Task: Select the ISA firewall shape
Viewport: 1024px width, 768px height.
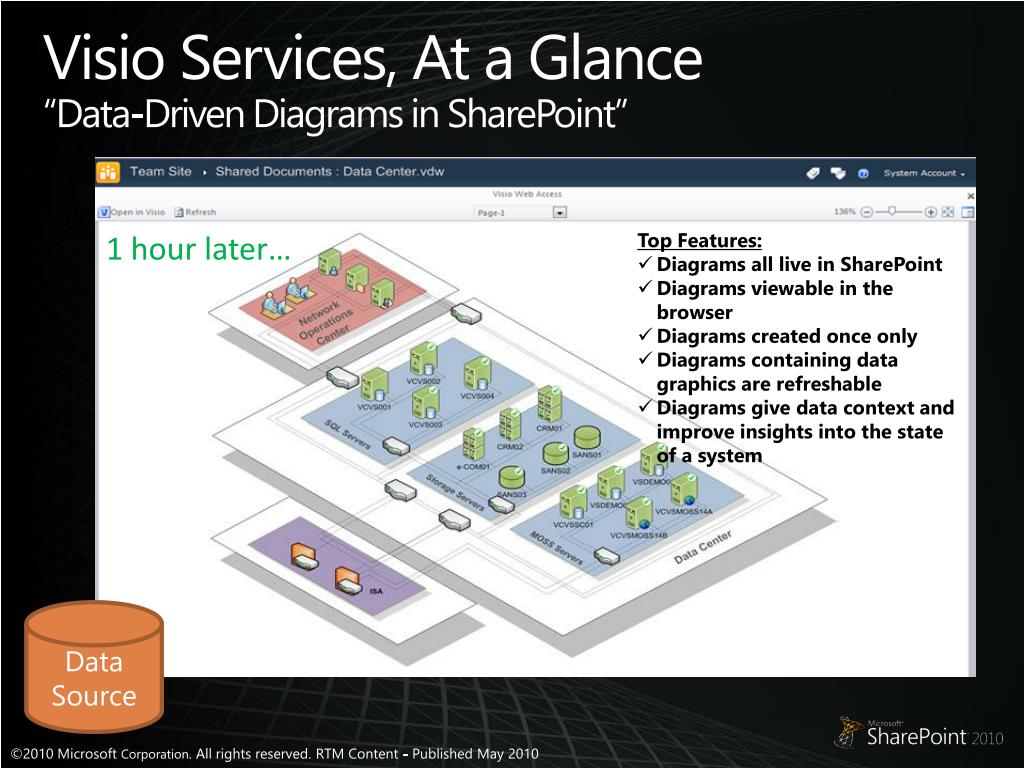Action: [348, 581]
